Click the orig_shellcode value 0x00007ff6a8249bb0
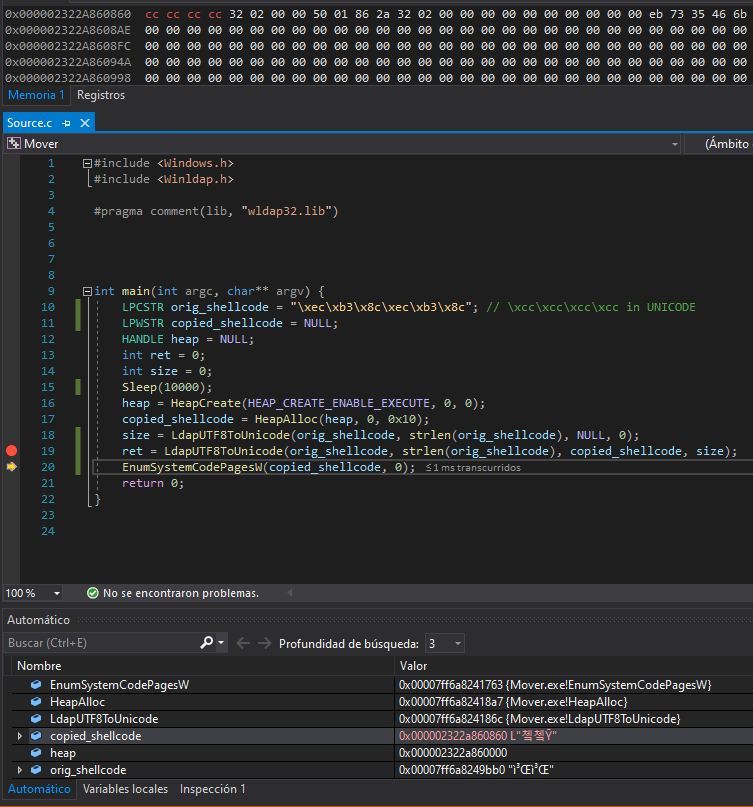The height and width of the screenshot is (807, 753). 452,770
